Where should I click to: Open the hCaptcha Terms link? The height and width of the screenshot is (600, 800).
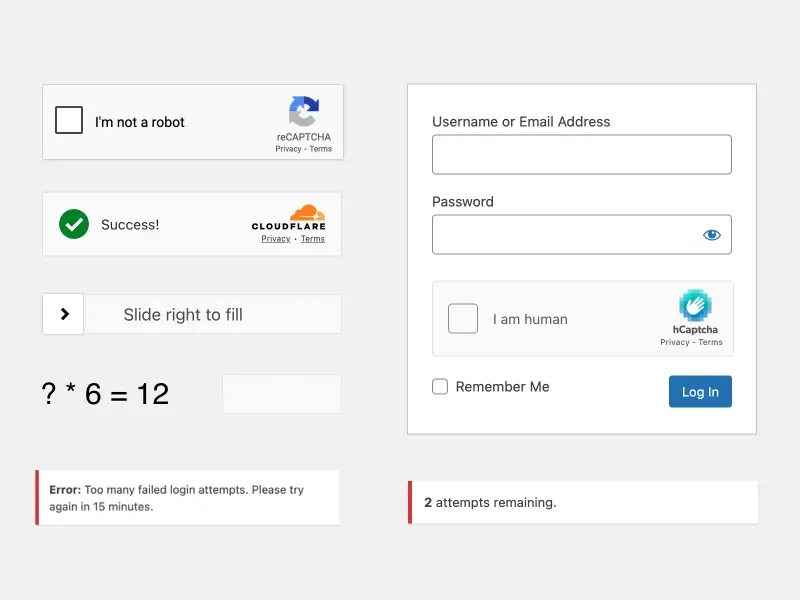tap(710, 342)
